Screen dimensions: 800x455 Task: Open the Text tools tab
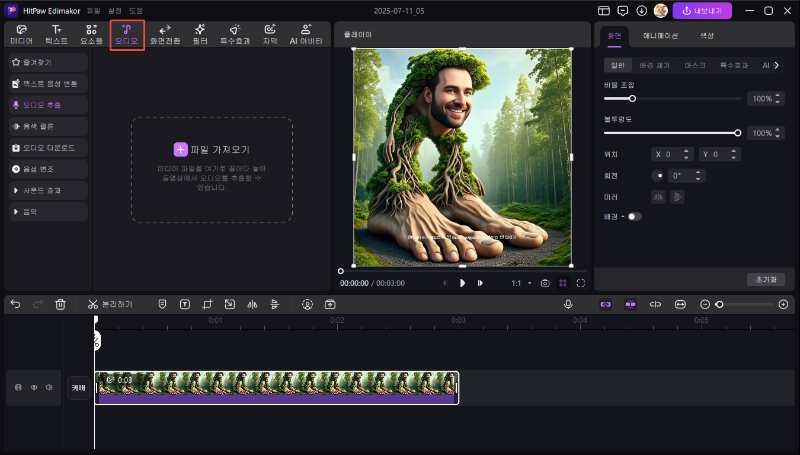(56, 35)
